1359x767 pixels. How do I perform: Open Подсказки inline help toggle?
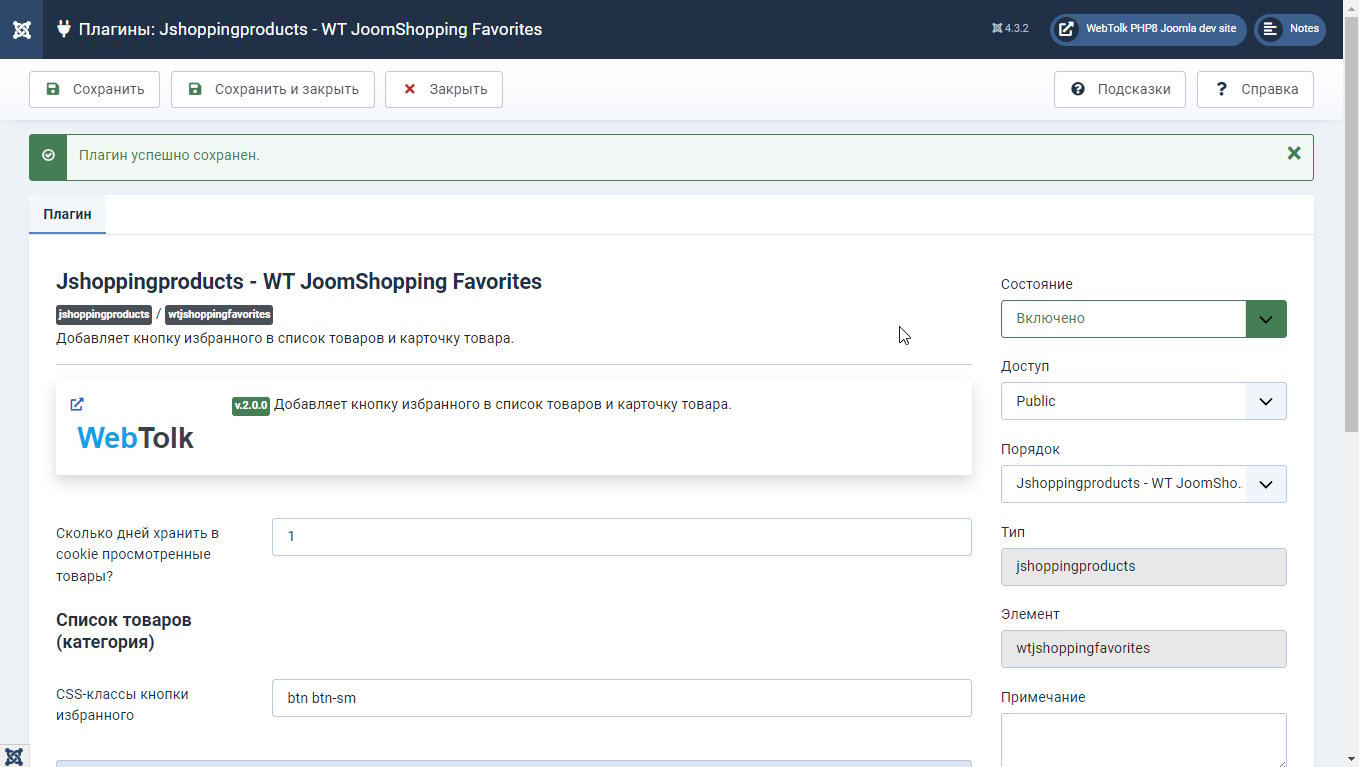click(1119, 89)
